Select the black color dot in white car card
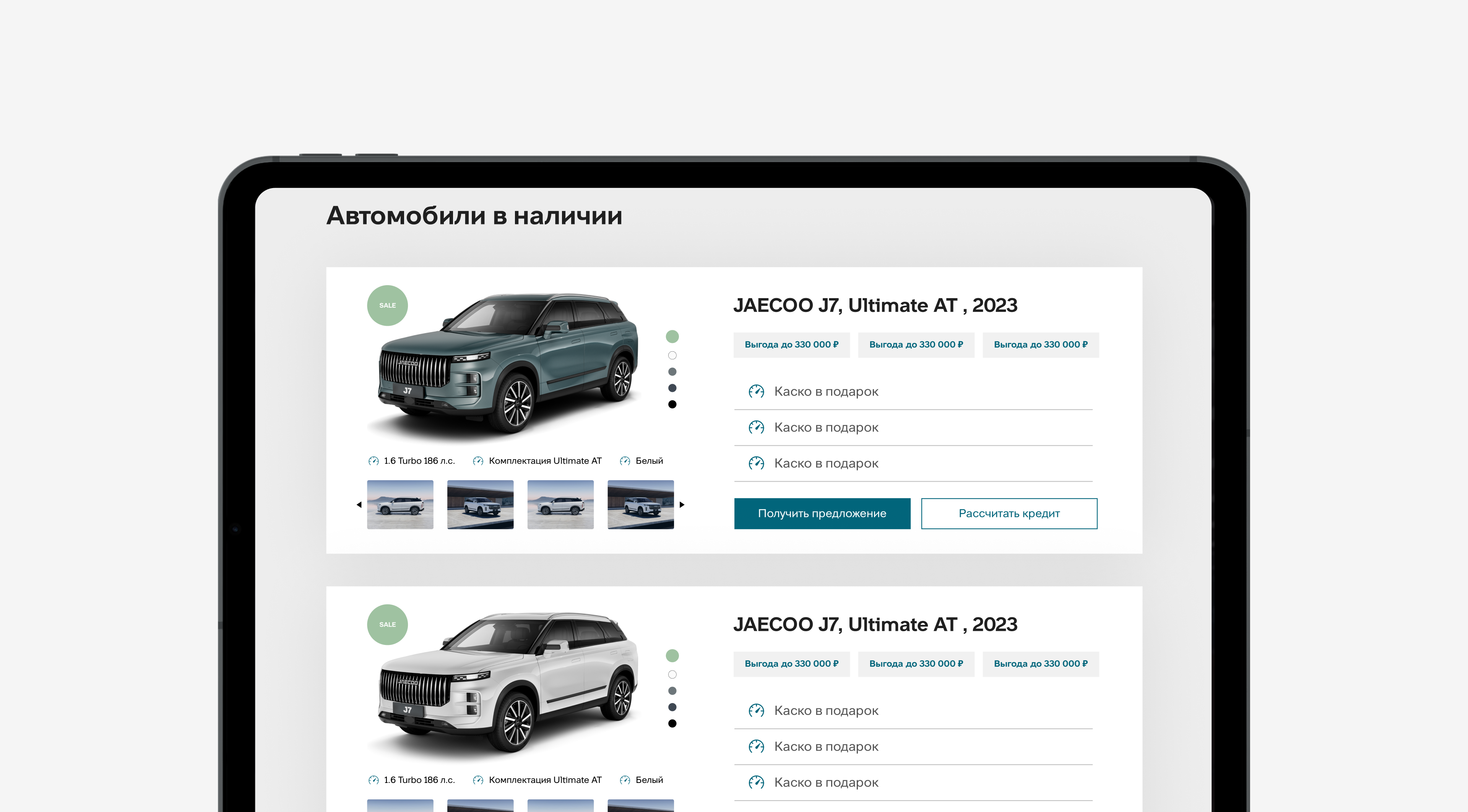 [x=672, y=724]
